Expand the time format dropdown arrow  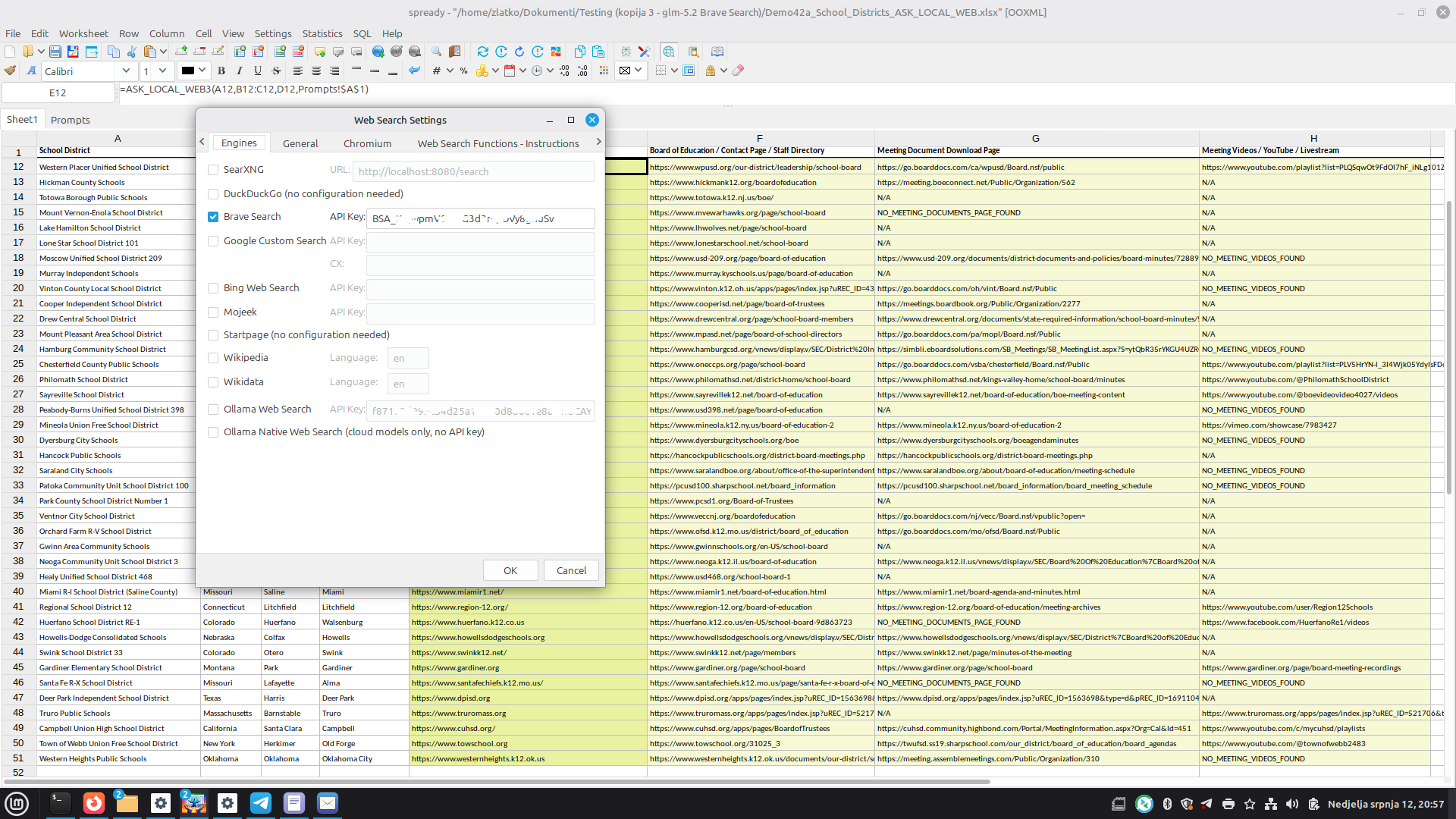551,71
